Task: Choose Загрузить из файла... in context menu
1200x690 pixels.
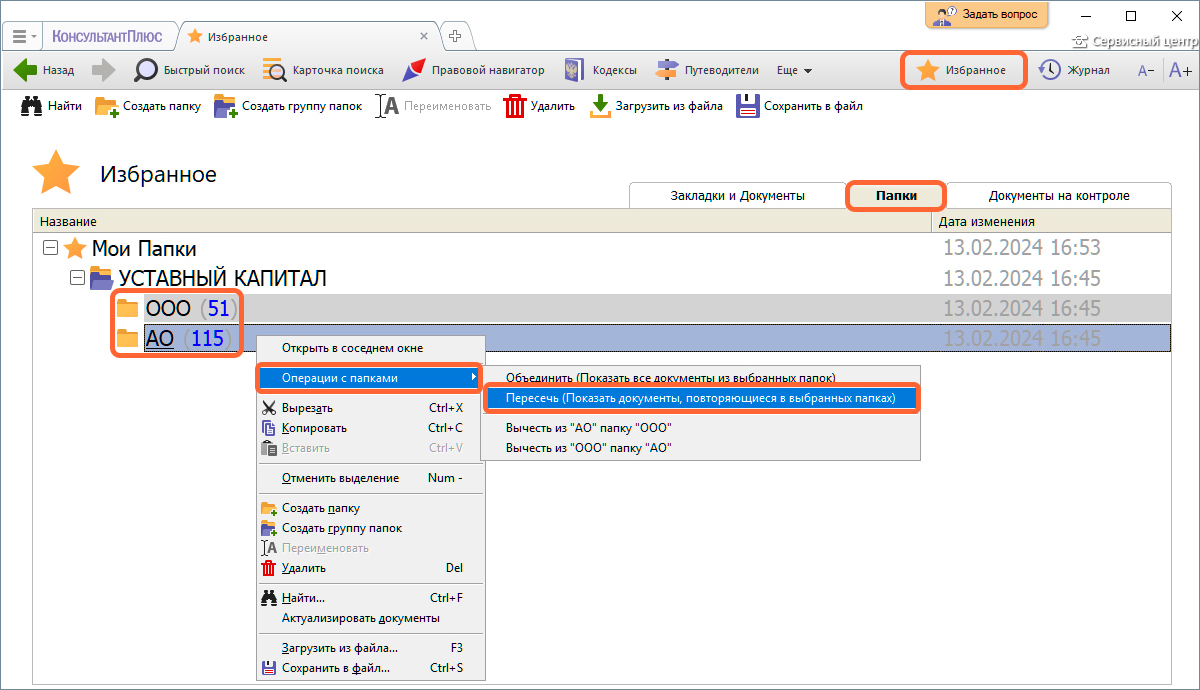Action: click(370, 648)
